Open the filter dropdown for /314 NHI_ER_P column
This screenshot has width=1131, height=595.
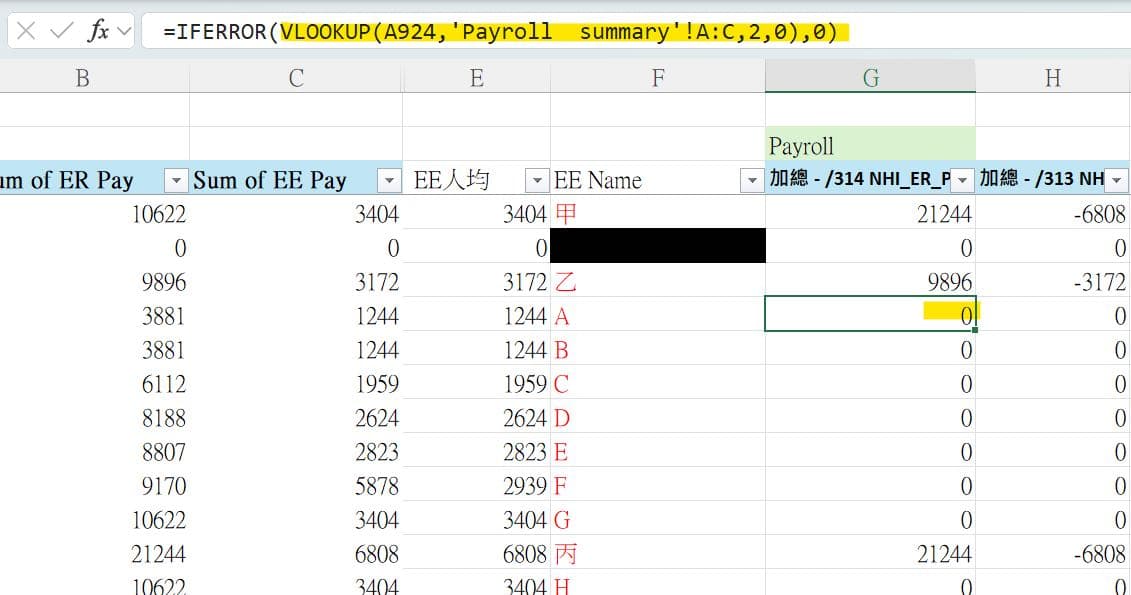tap(962, 180)
